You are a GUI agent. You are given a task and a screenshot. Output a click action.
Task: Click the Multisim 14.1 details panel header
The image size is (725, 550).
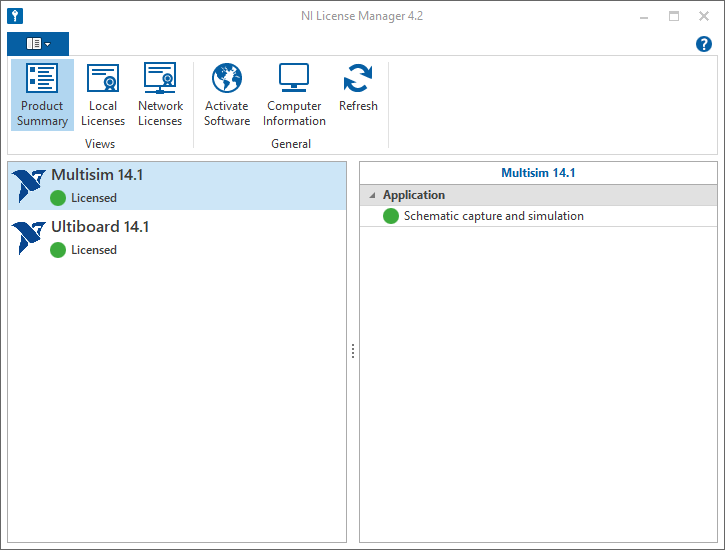point(538,173)
